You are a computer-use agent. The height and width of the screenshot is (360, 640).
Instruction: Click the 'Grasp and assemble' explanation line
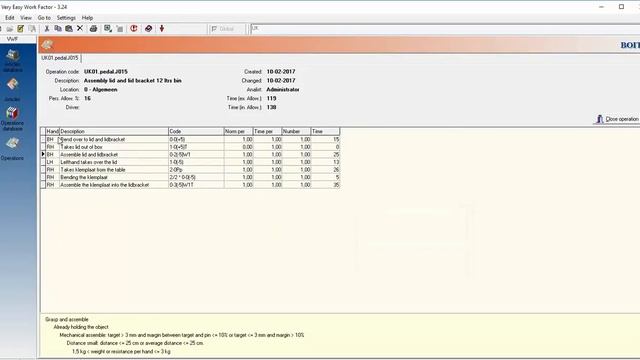[x=67, y=320]
